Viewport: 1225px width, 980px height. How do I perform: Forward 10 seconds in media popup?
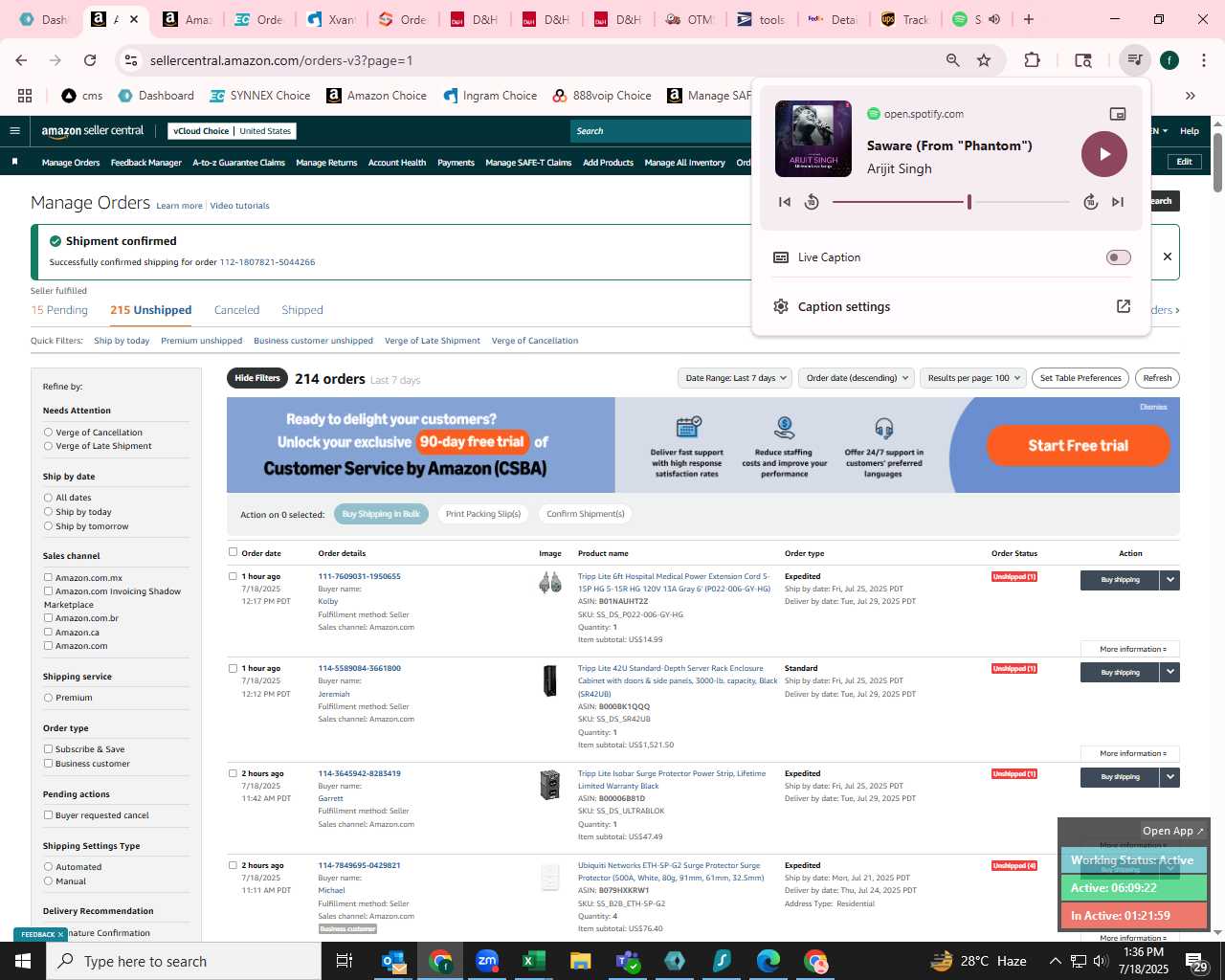tap(1090, 202)
